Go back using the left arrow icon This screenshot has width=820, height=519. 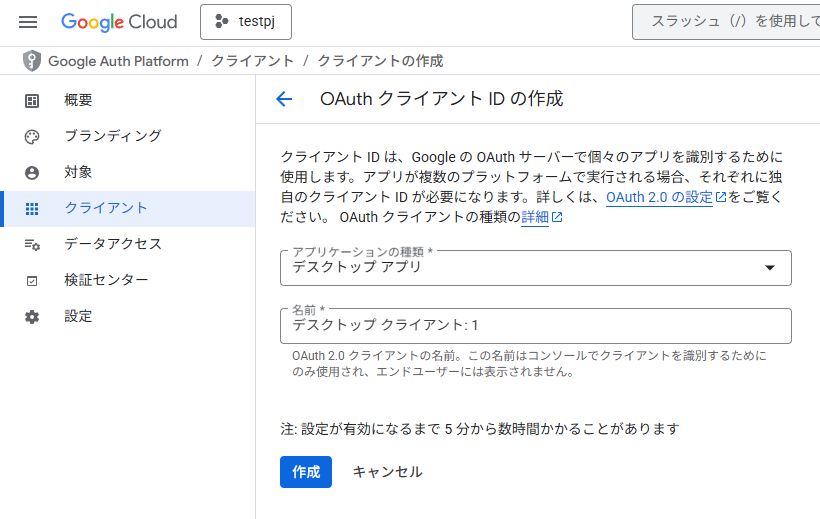click(284, 99)
